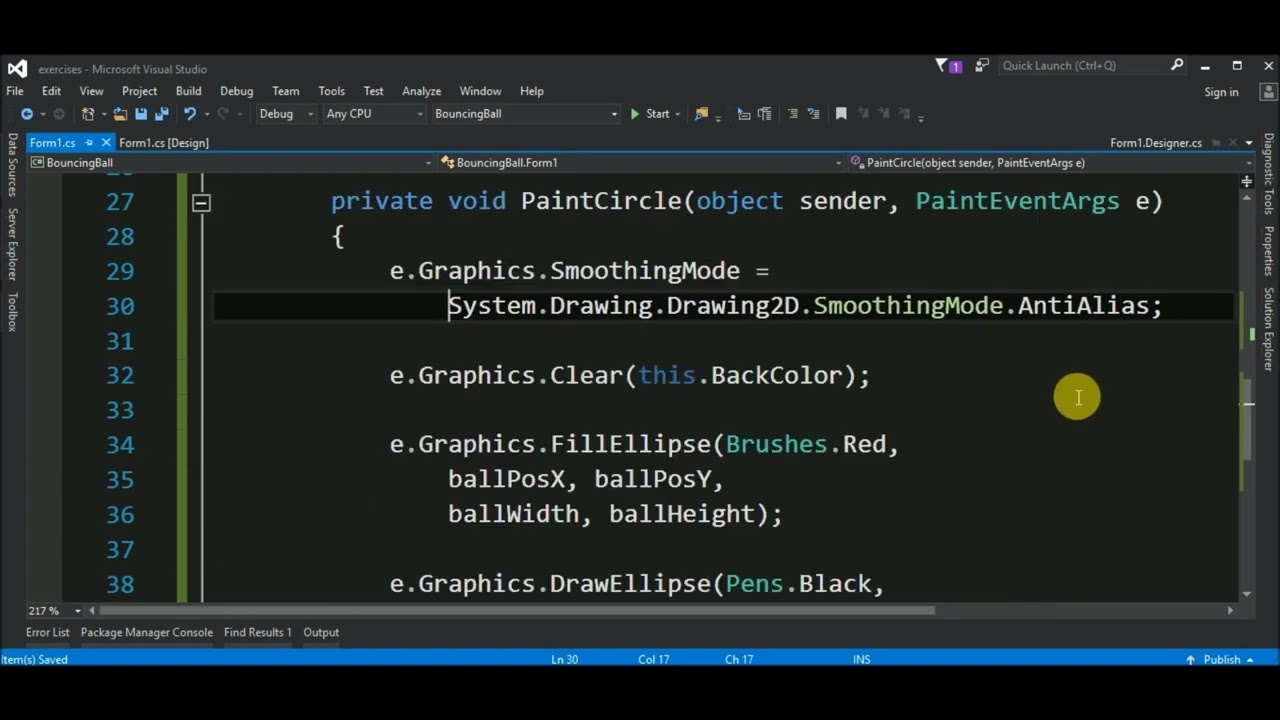Open the Package Manager Console tab
This screenshot has height=720, width=1280.
point(146,632)
